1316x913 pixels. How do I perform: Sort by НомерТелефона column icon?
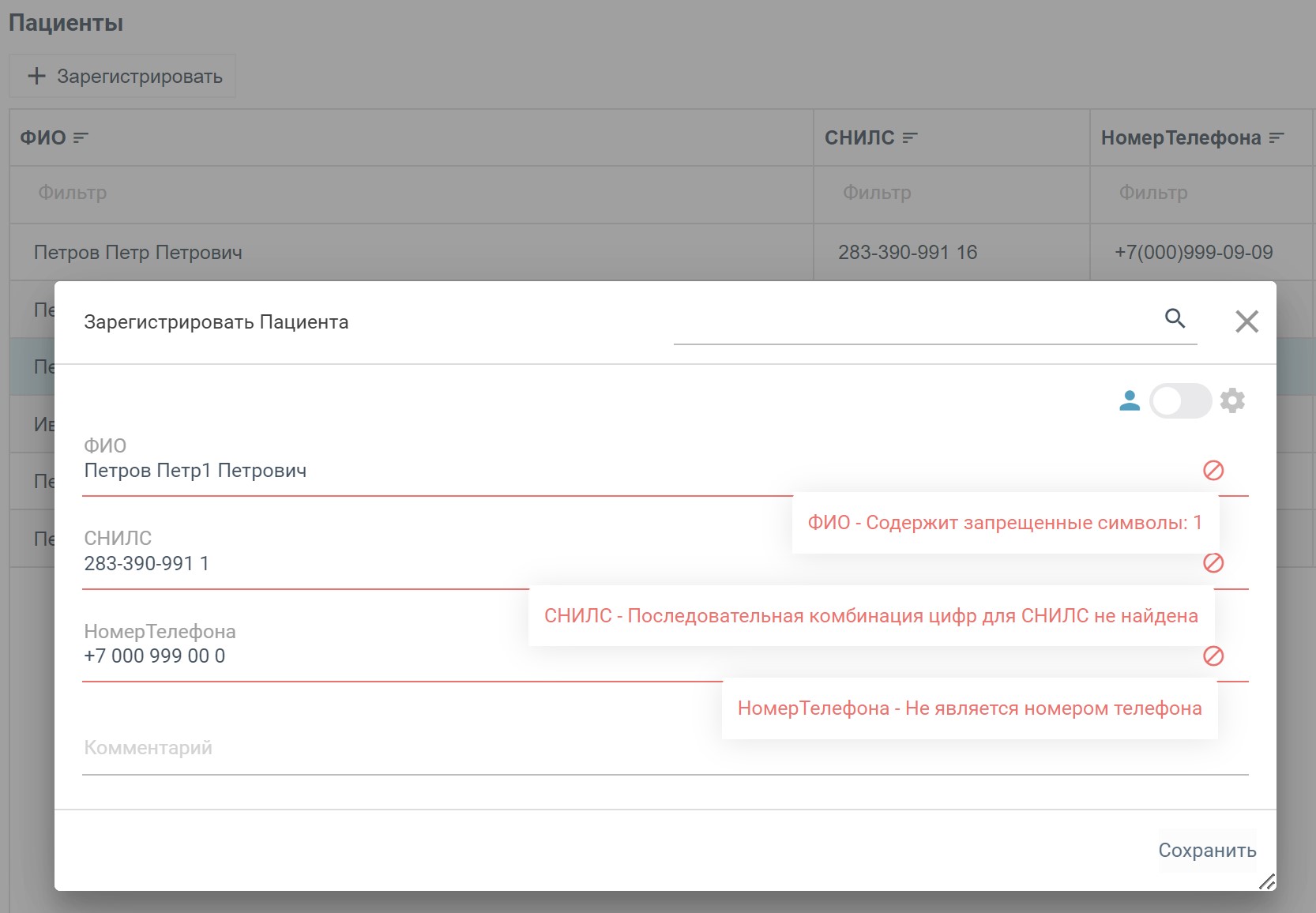(1277, 138)
